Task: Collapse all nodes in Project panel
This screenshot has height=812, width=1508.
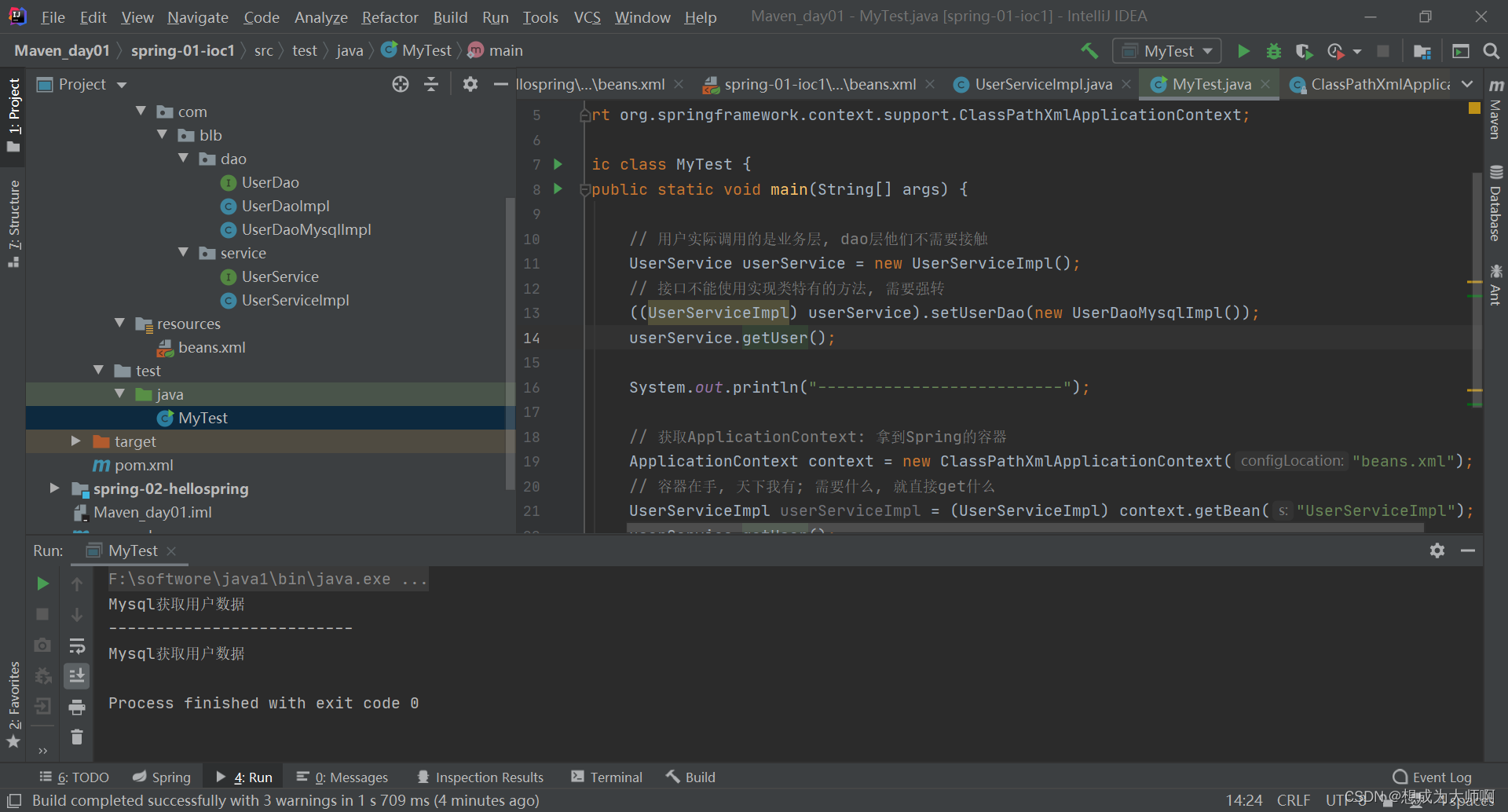Action: [431, 84]
